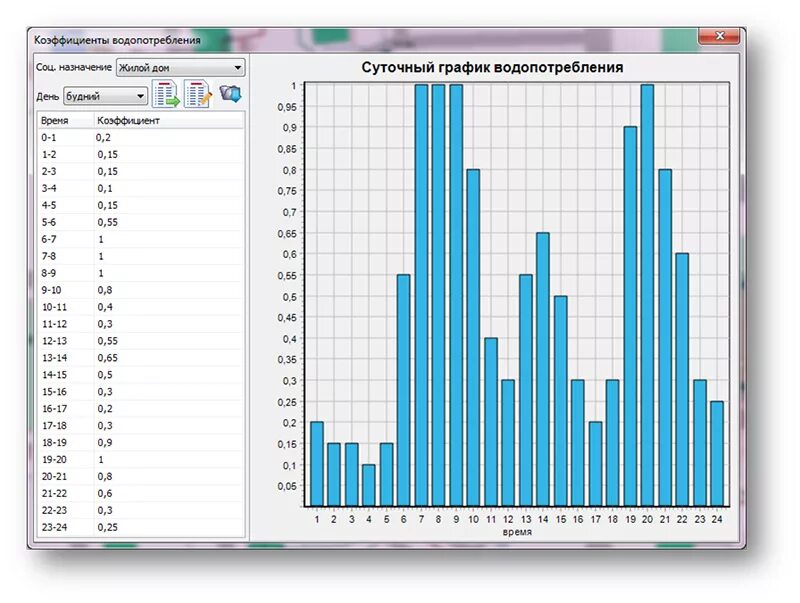Click coefficient 0,6 in the 21-22 row

tap(105, 493)
